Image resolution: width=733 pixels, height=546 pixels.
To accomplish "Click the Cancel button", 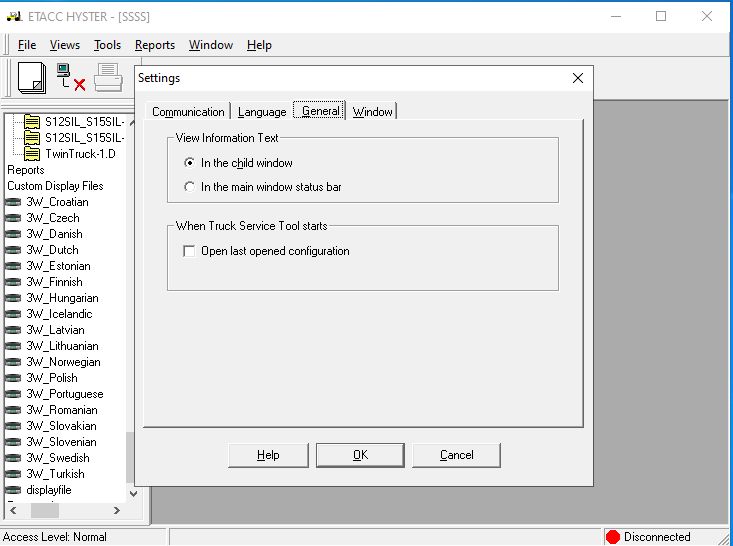I will click(x=457, y=455).
